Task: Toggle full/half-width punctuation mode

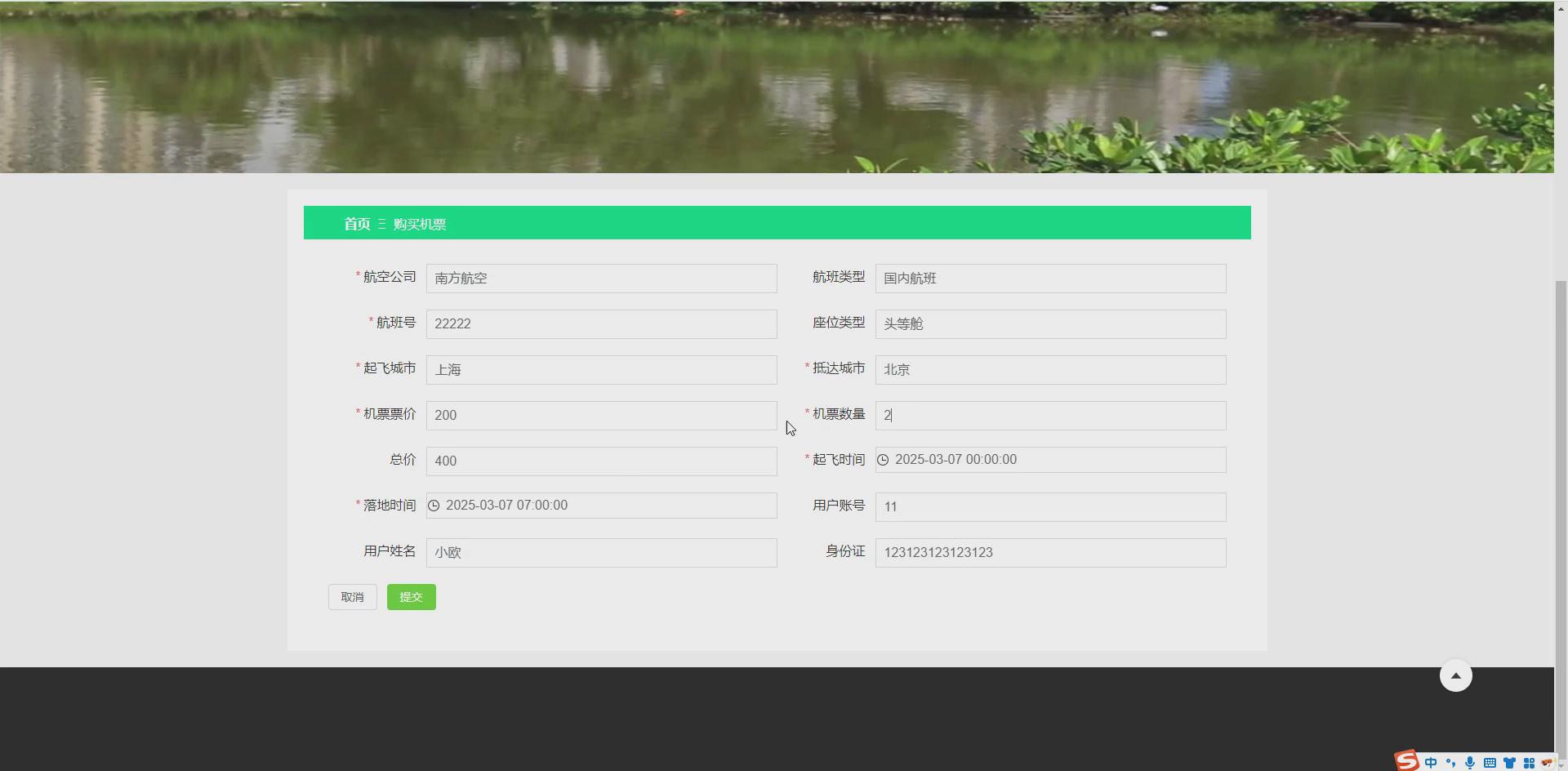Action: click(x=1451, y=762)
